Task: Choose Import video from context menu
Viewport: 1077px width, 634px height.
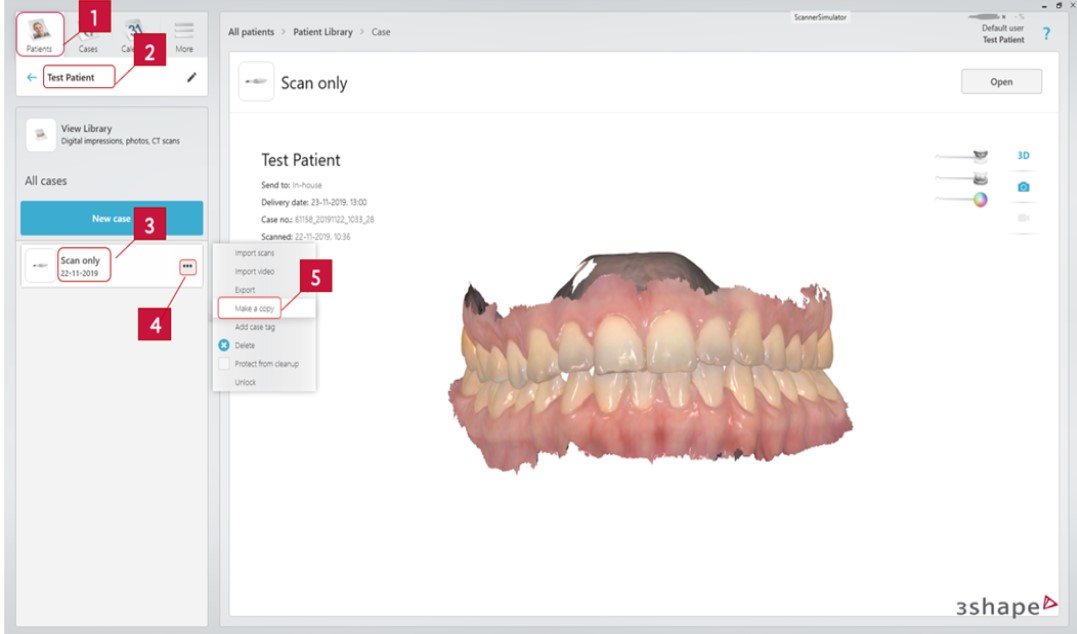Action: pos(254,271)
